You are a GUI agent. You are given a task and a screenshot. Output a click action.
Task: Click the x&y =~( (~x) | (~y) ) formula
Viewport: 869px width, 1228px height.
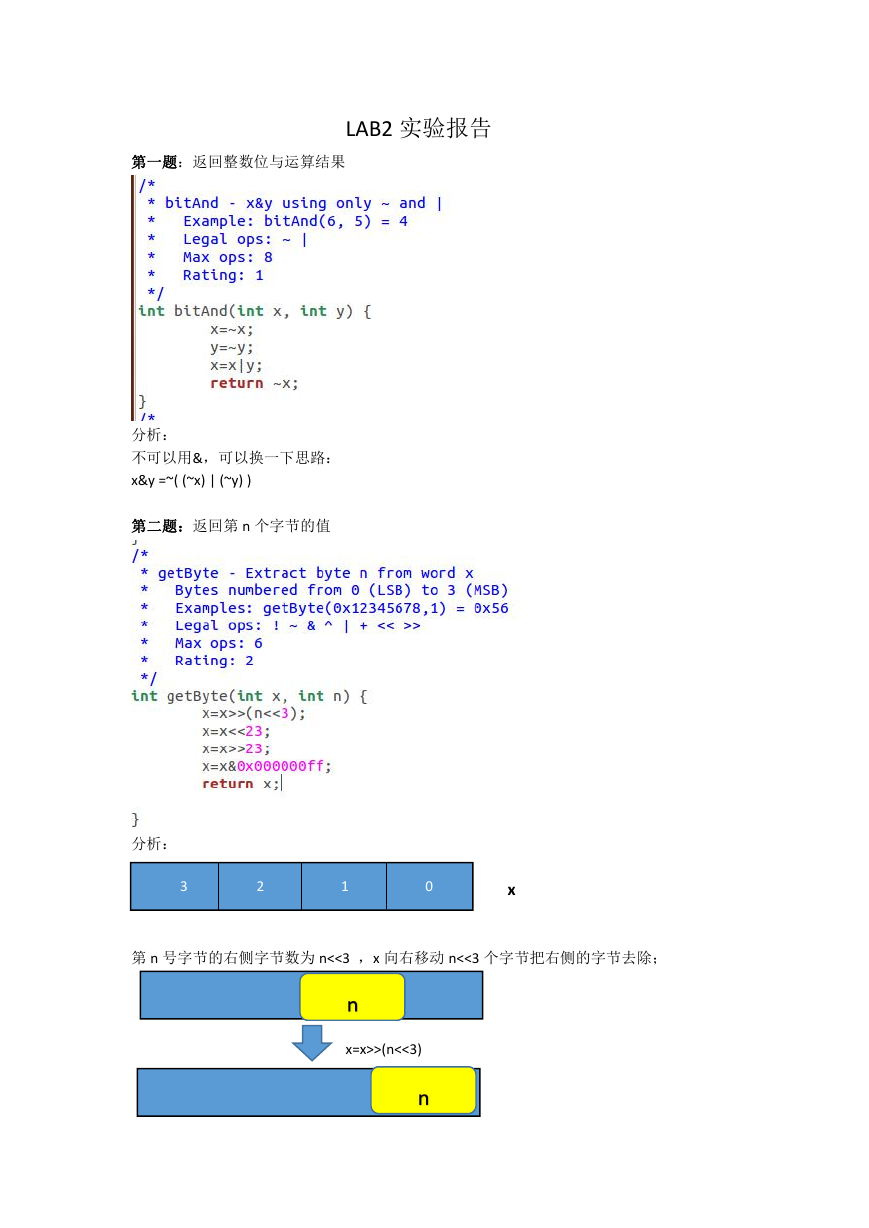[191, 480]
